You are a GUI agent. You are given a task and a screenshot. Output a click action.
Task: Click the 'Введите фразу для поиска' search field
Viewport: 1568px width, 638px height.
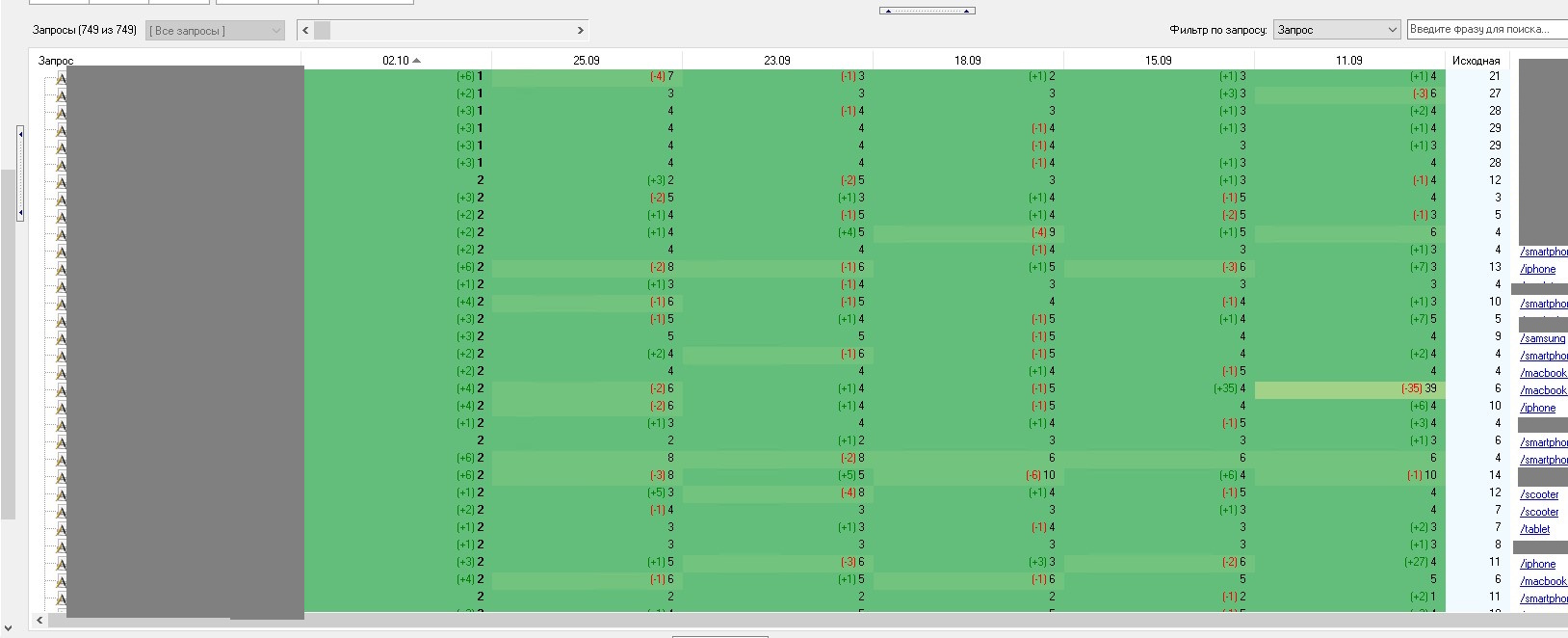1487,30
